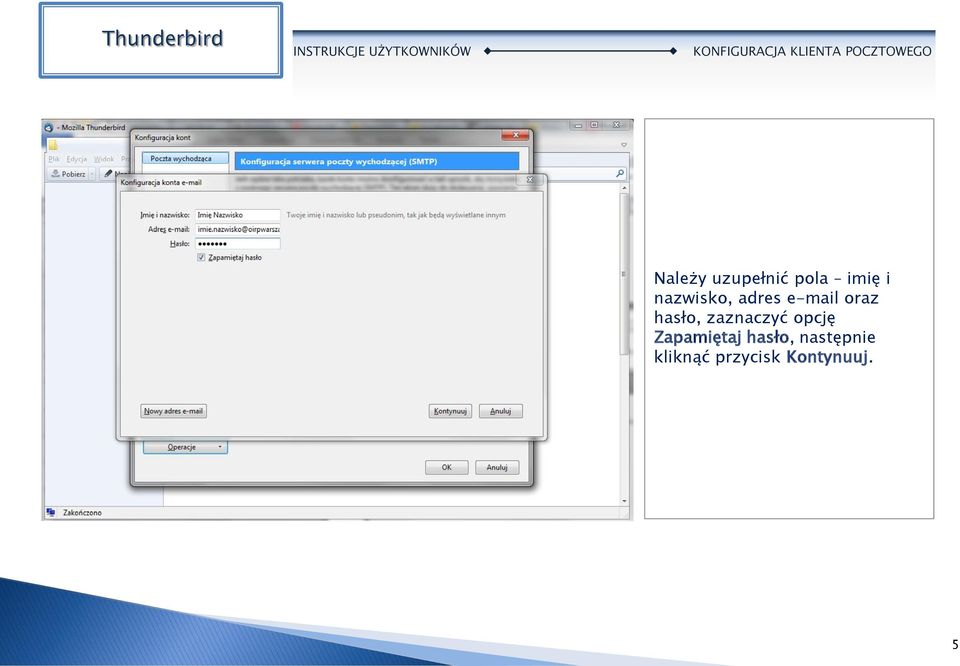Click OK in the Konfiguracja kont dialog
960x666 pixels.
click(446, 468)
